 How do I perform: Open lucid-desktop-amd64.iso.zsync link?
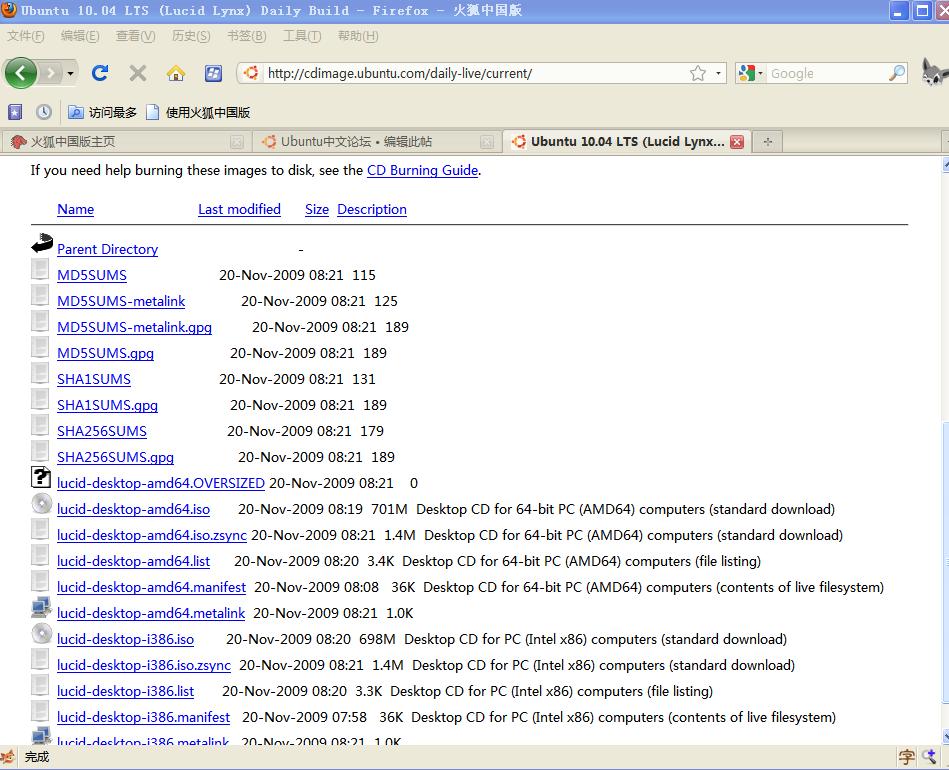[x=151, y=536]
